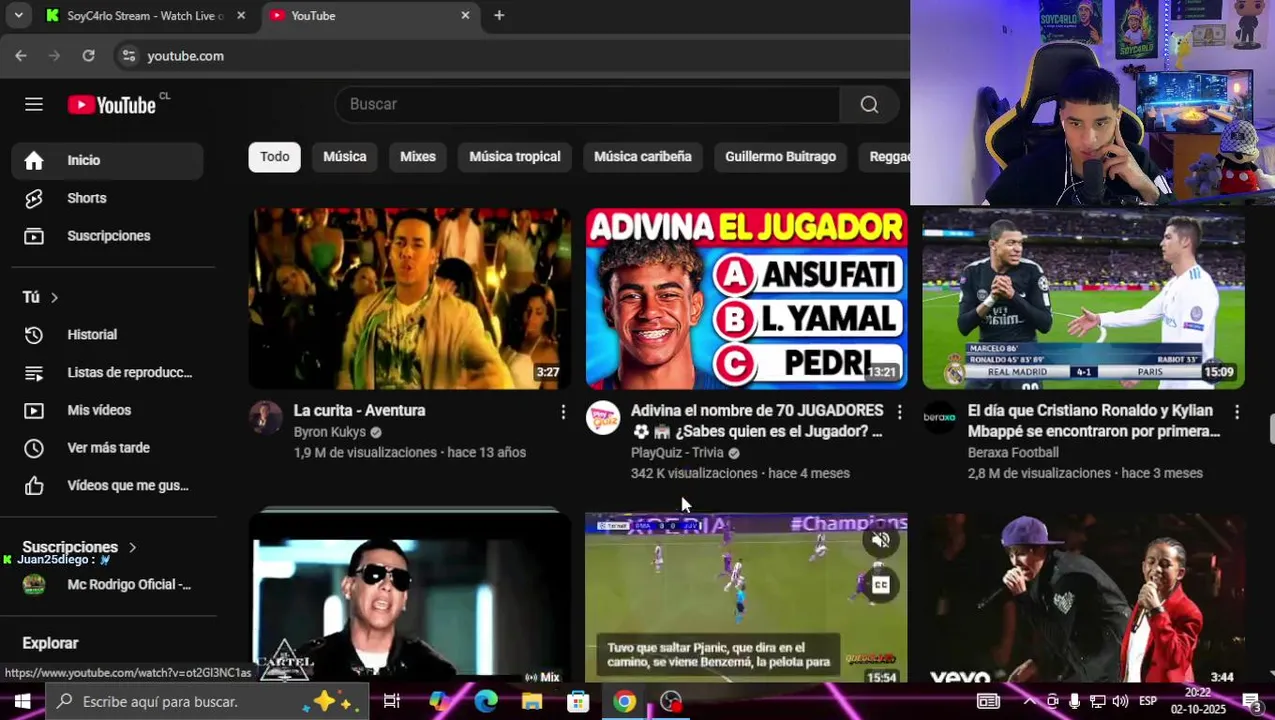Click the search magnifier button
The image size is (1275, 720).
[x=869, y=104]
